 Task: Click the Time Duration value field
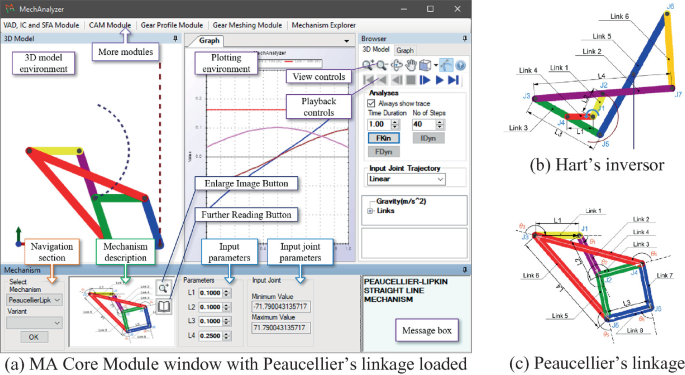(x=379, y=124)
